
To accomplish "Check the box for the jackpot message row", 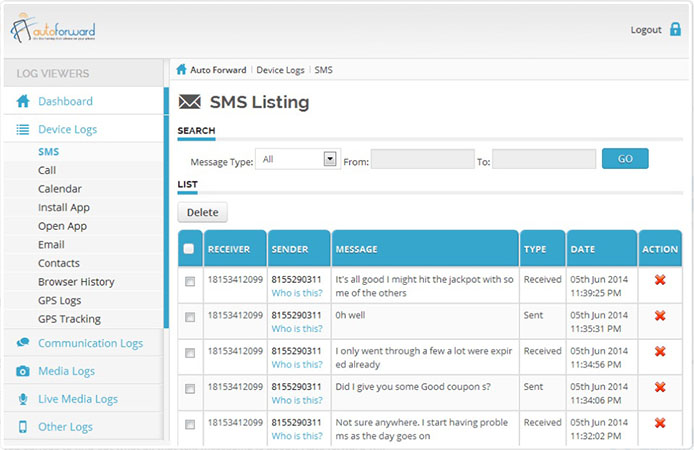I will coord(189,282).
